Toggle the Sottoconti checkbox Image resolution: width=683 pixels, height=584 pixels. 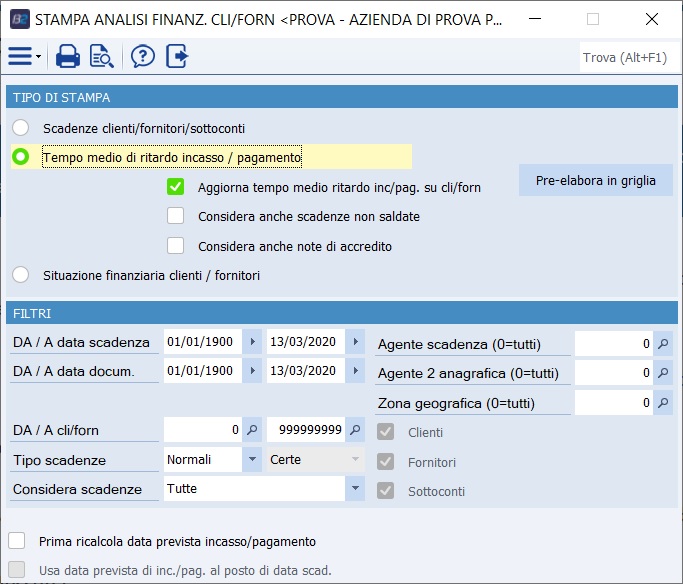click(x=385, y=491)
